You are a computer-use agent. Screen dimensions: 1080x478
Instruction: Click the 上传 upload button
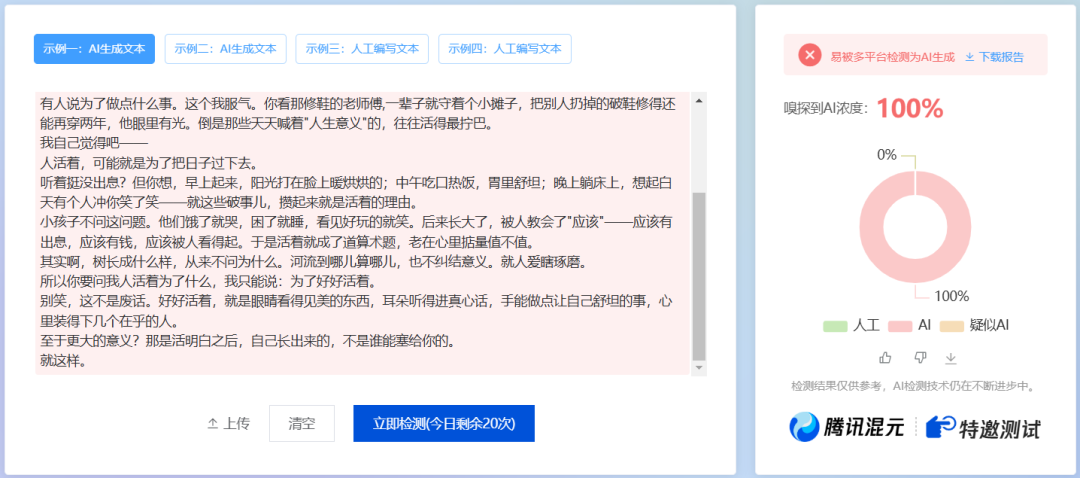coord(228,423)
